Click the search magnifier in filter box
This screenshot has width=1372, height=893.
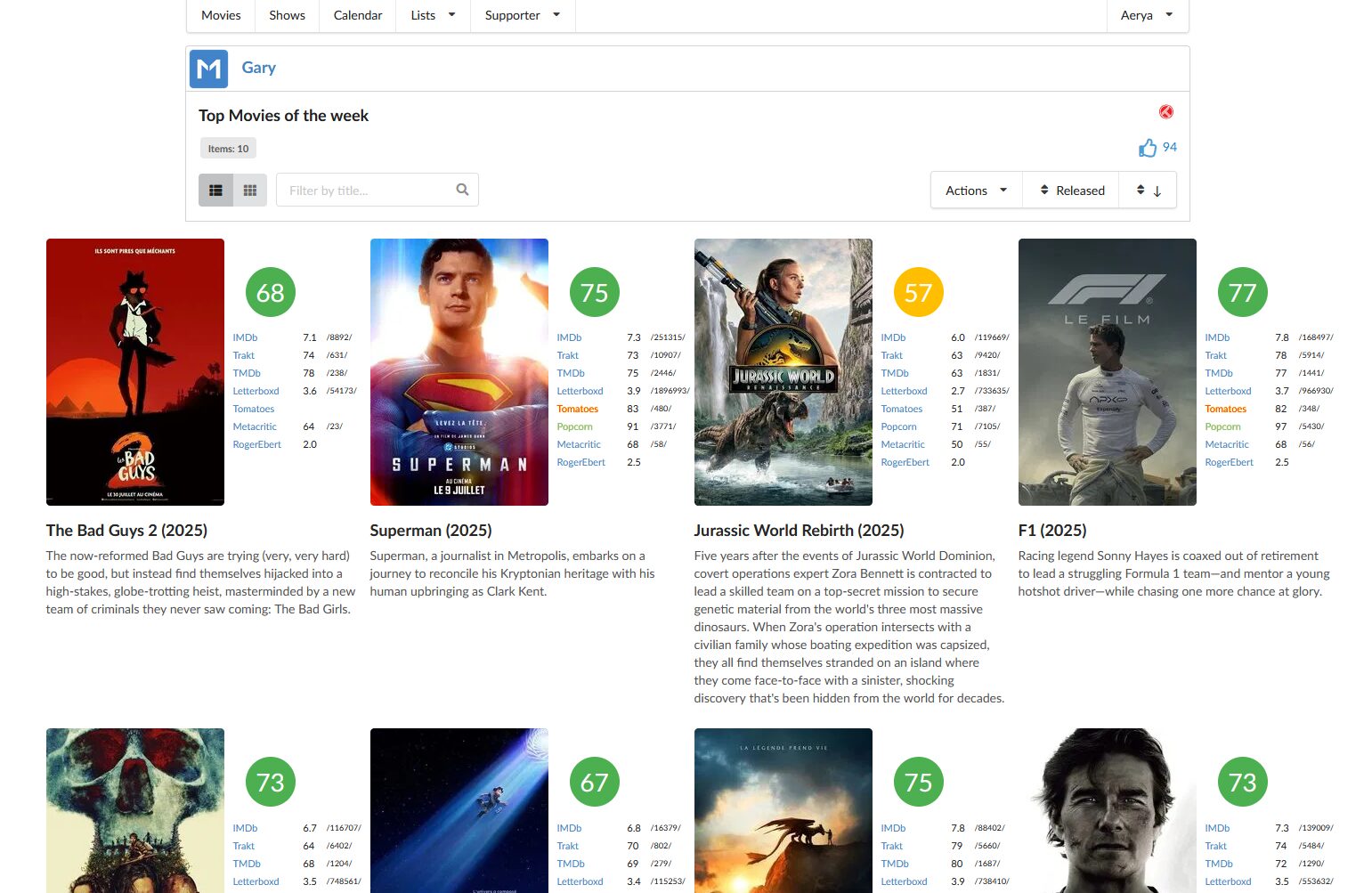click(x=462, y=190)
